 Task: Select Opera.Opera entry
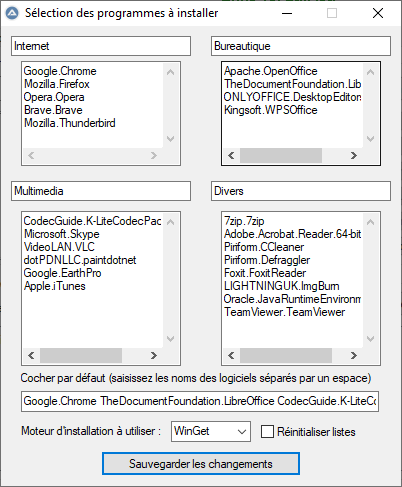(54, 97)
